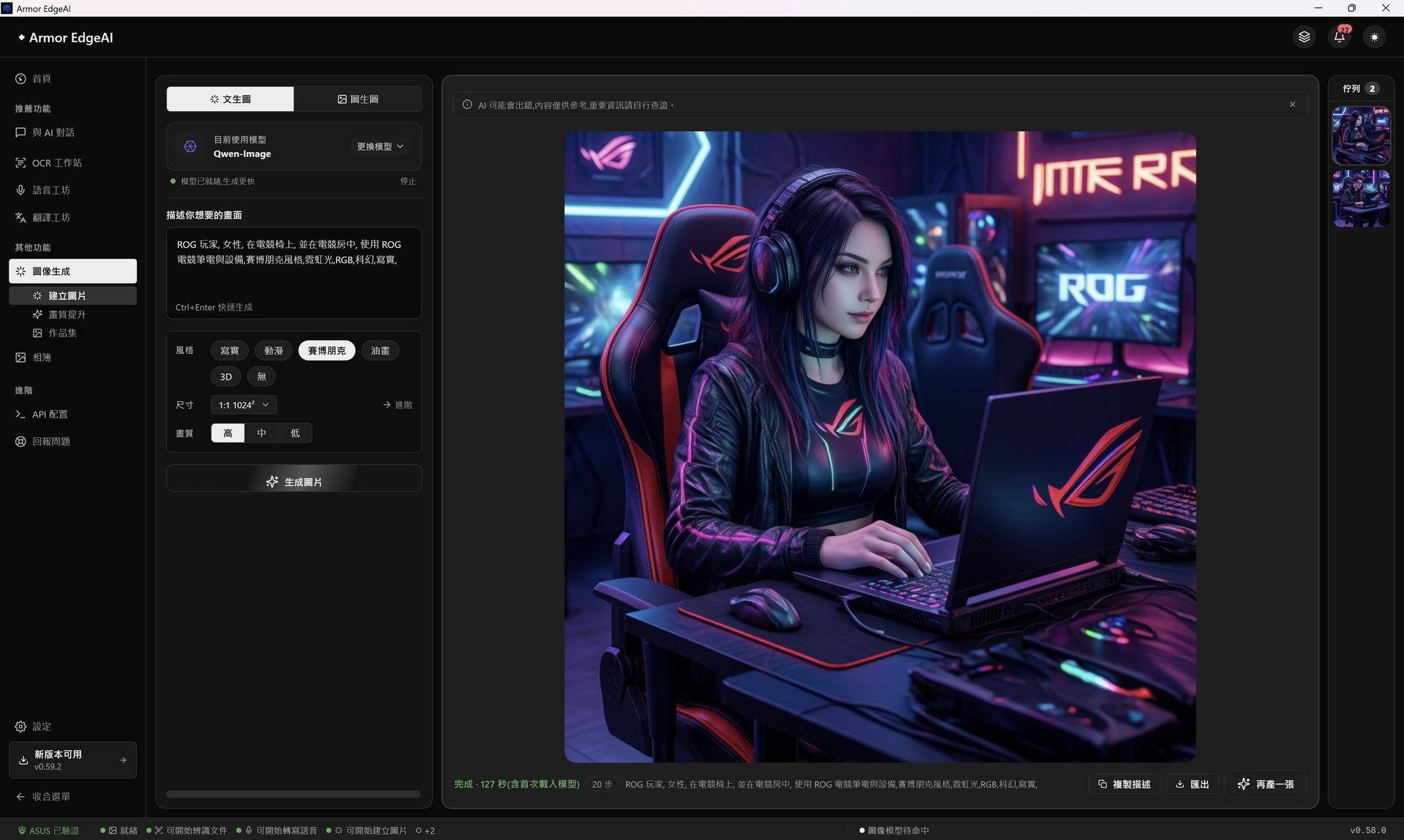Image resolution: width=1404 pixels, height=840 pixels.
Task: Restore down the Armor EdgeAI window
Action: (x=1352, y=8)
